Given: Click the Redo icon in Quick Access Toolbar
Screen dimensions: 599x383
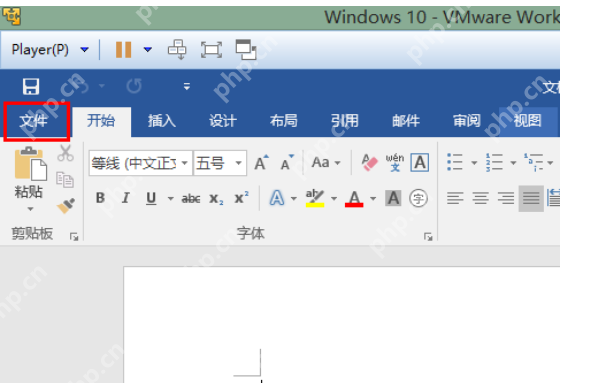Looking at the screenshot, I should (134, 86).
